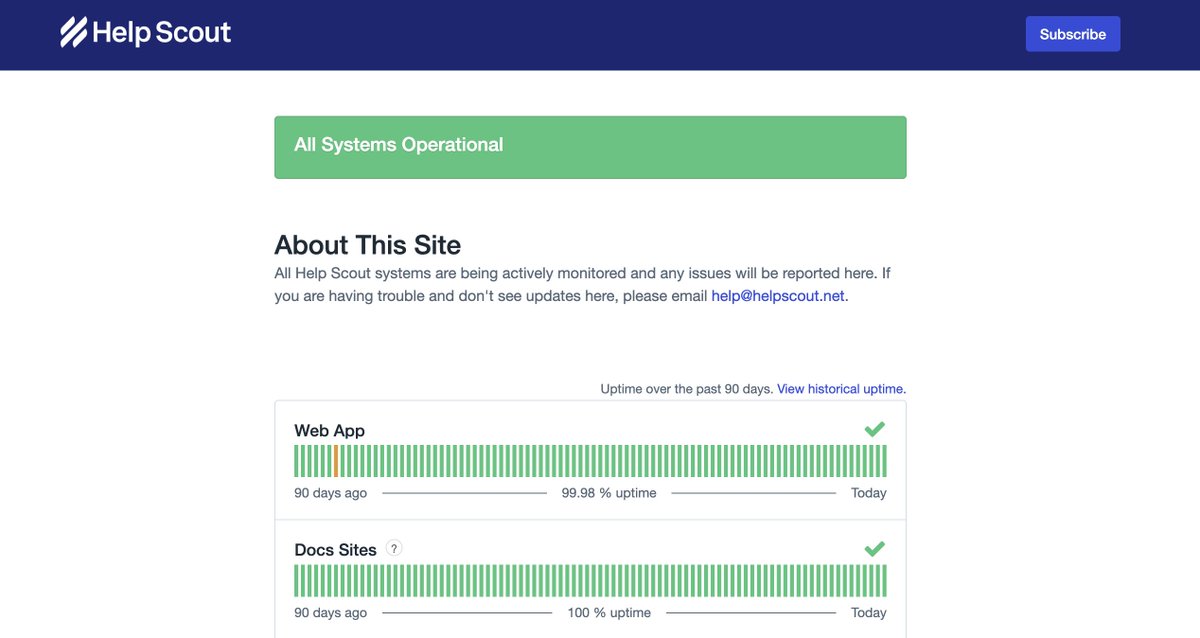Click the 'Today' label under Docs Sites

click(869, 612)
